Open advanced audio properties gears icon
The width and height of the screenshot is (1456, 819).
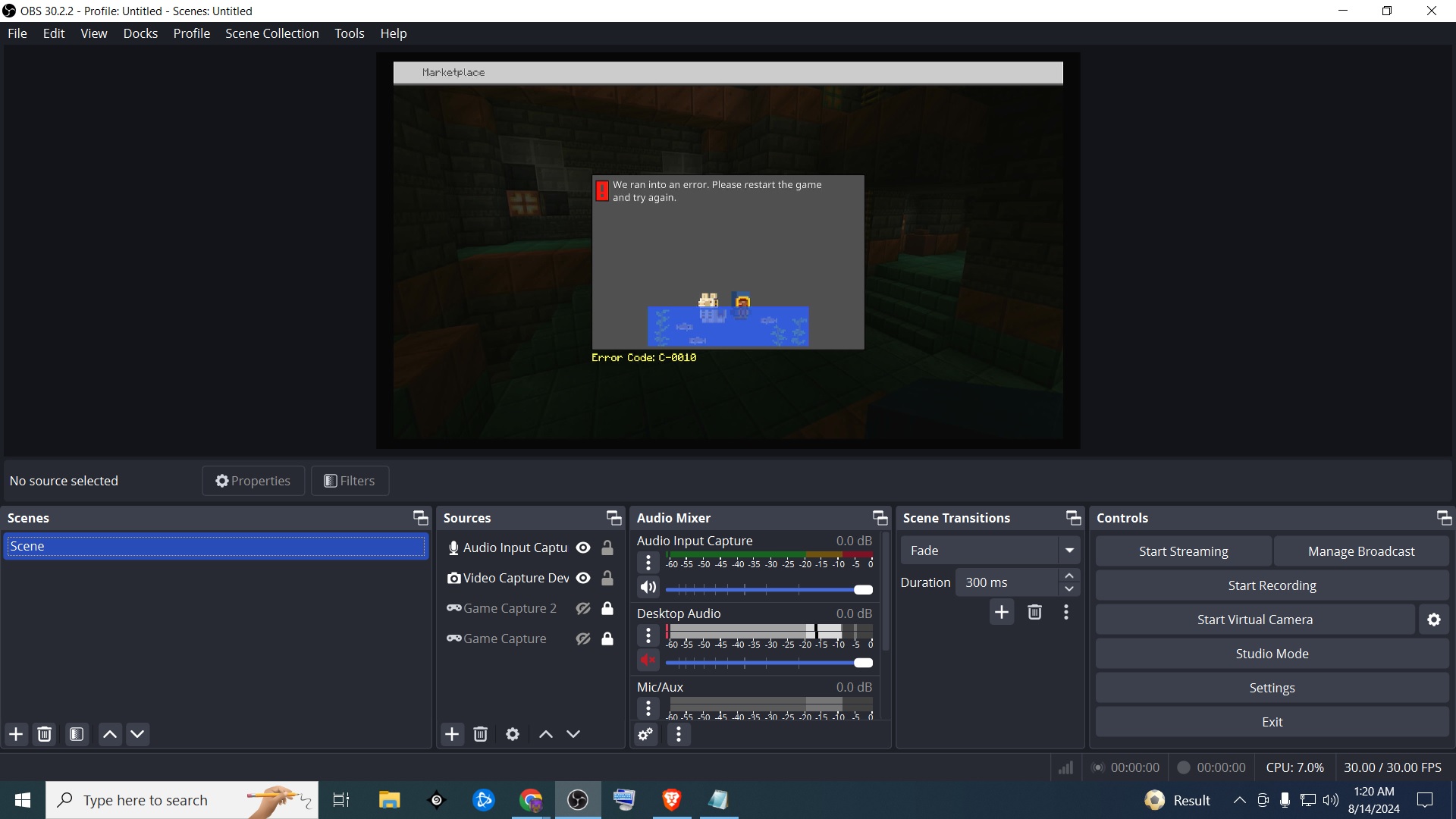(x=645, y=734)
